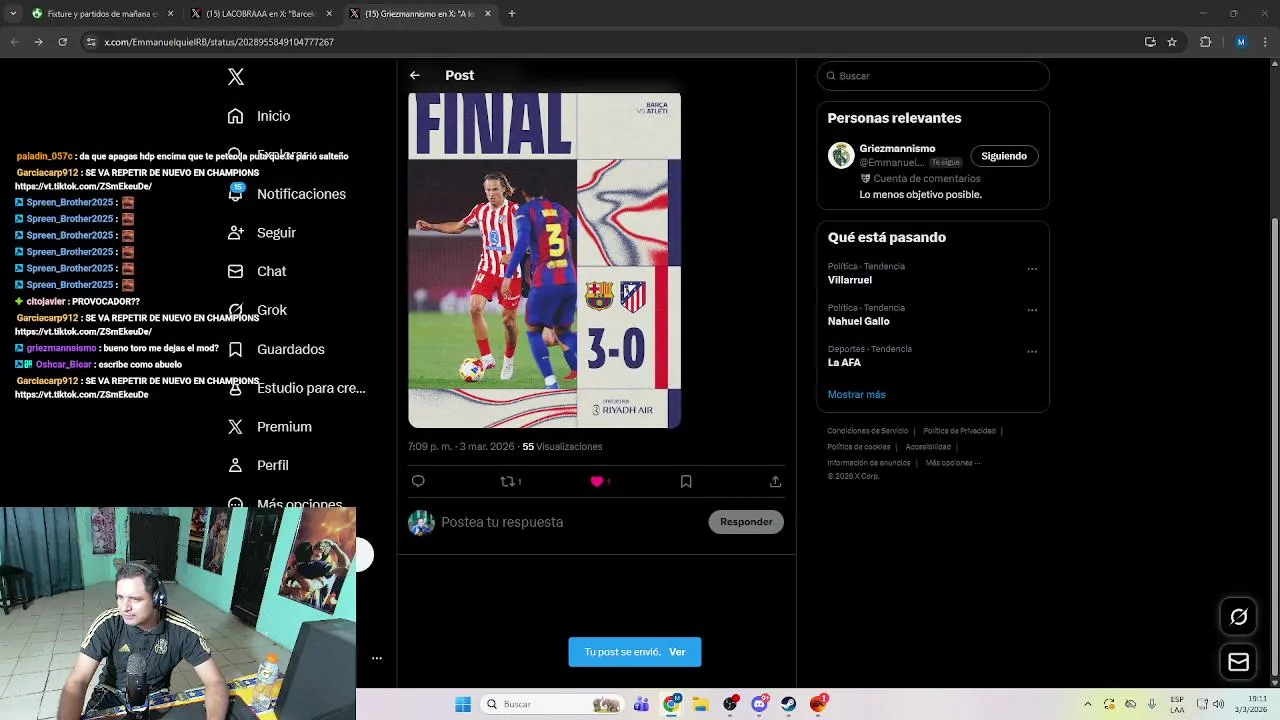
Task: Bookmark this page with the star icon
Action: coord(1172,42)
